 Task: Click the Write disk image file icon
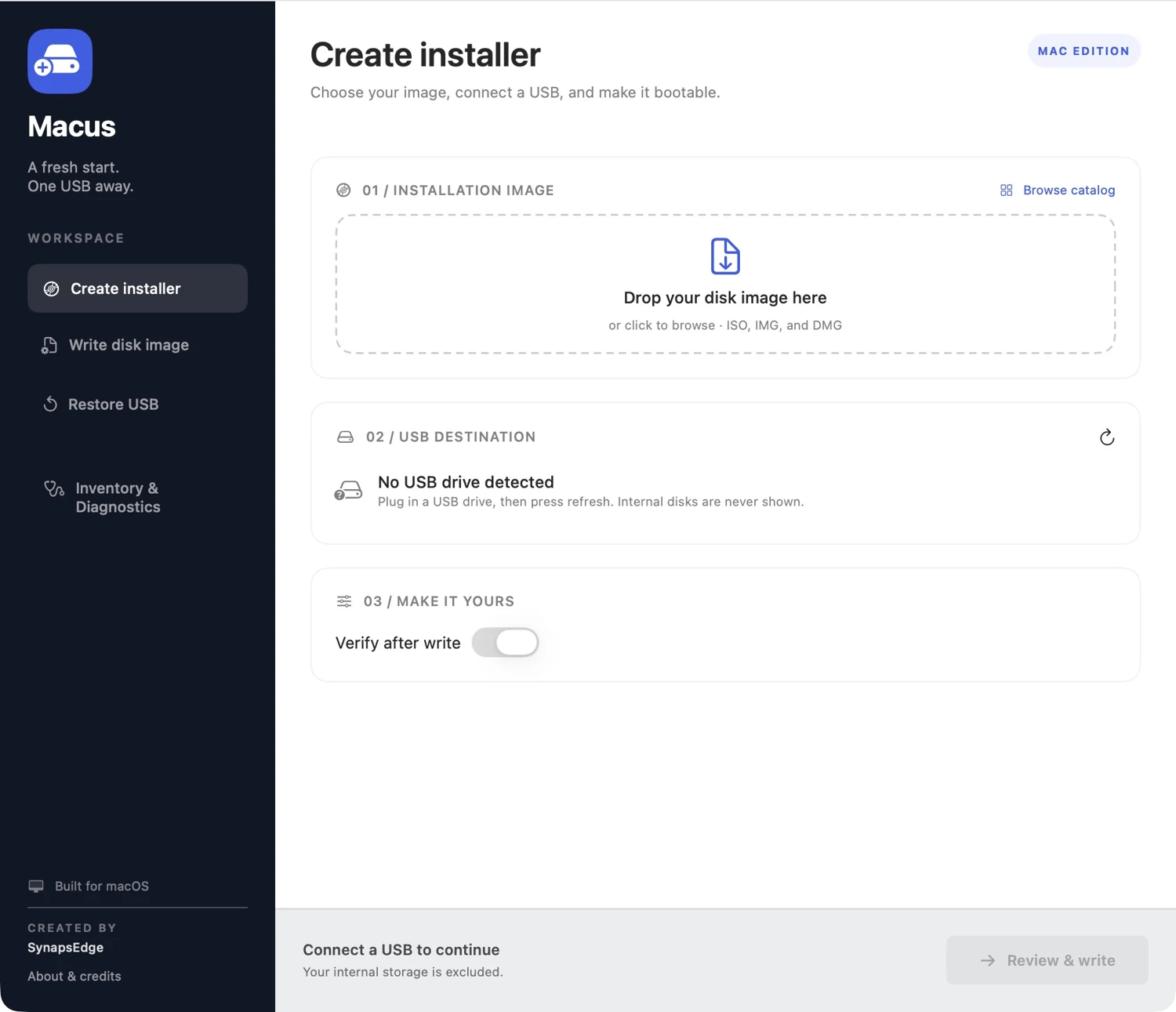pos(49,346)
